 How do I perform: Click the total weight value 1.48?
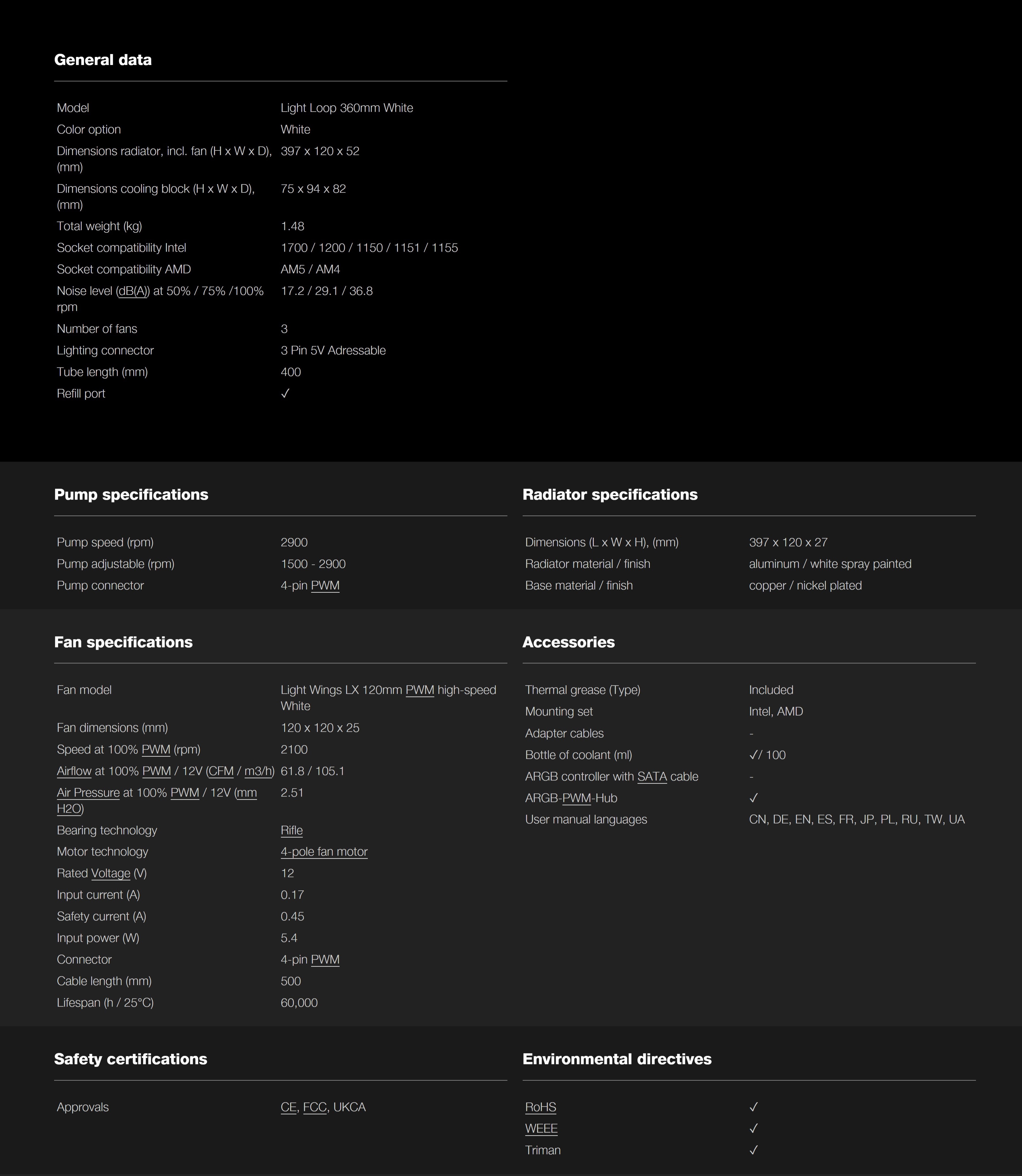click(x=293, y=226)
